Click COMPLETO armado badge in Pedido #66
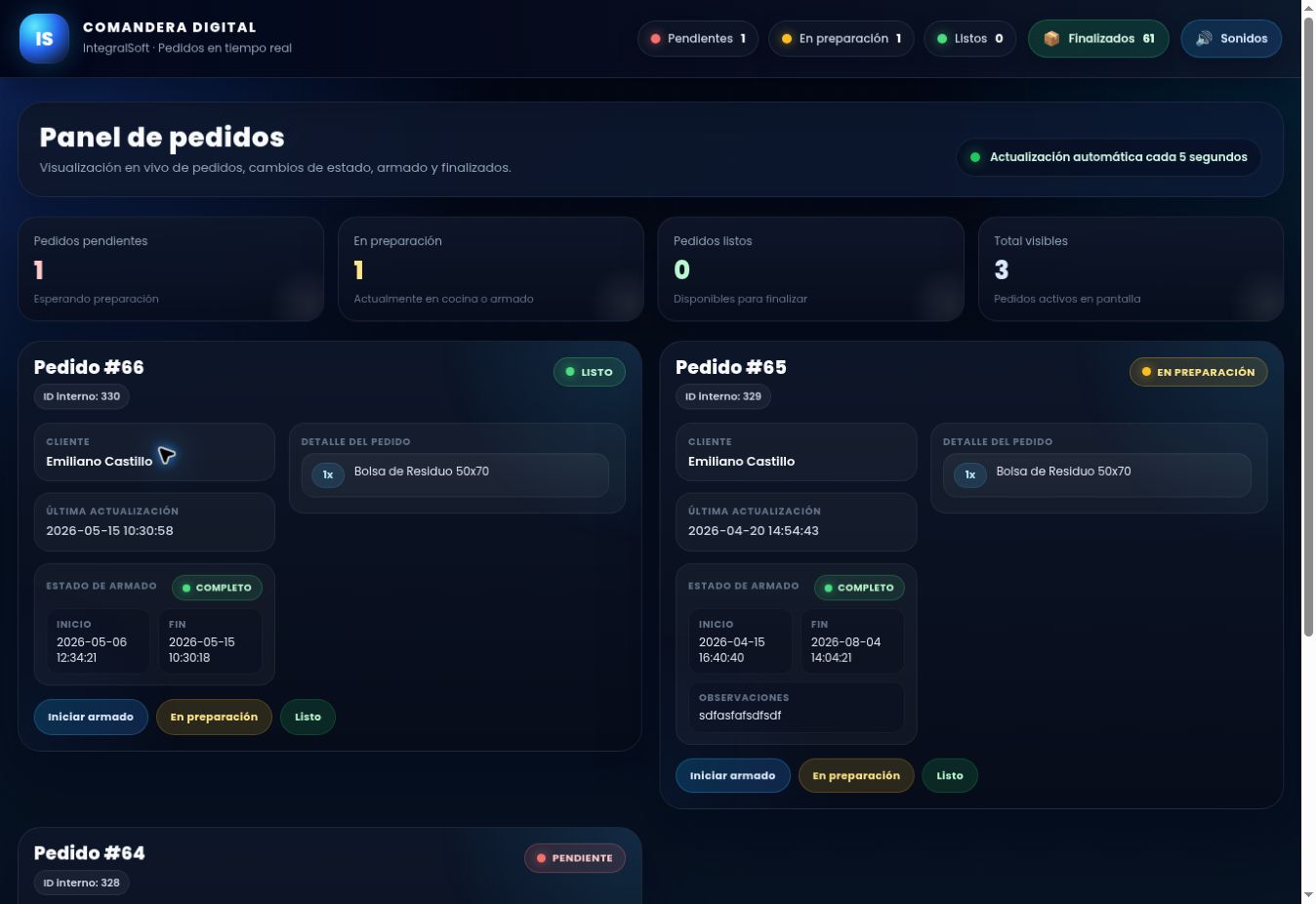Viewport: 1316px width, 904px height. coord(217,588)
